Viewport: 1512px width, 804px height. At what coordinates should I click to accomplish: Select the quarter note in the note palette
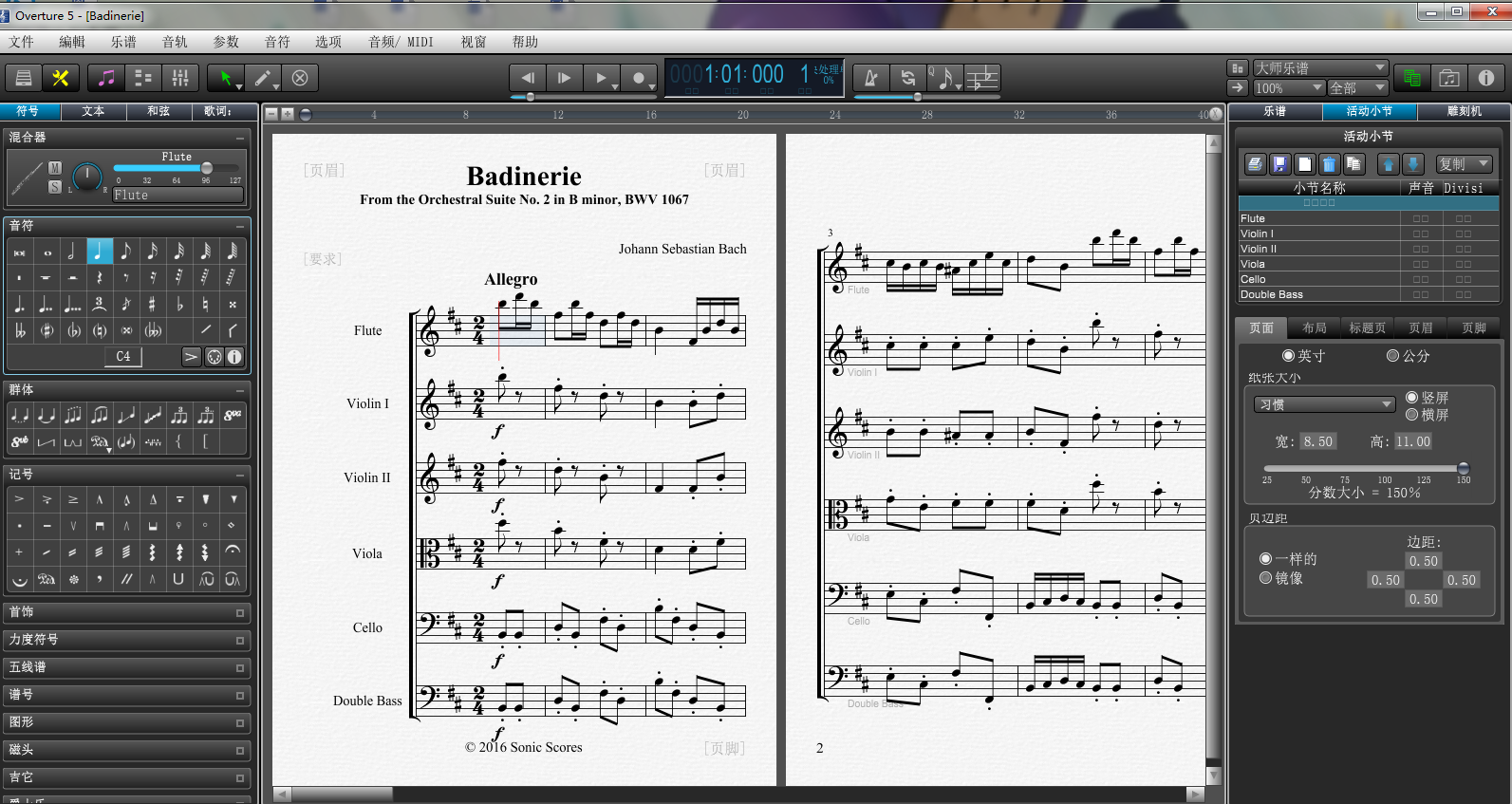99,252
